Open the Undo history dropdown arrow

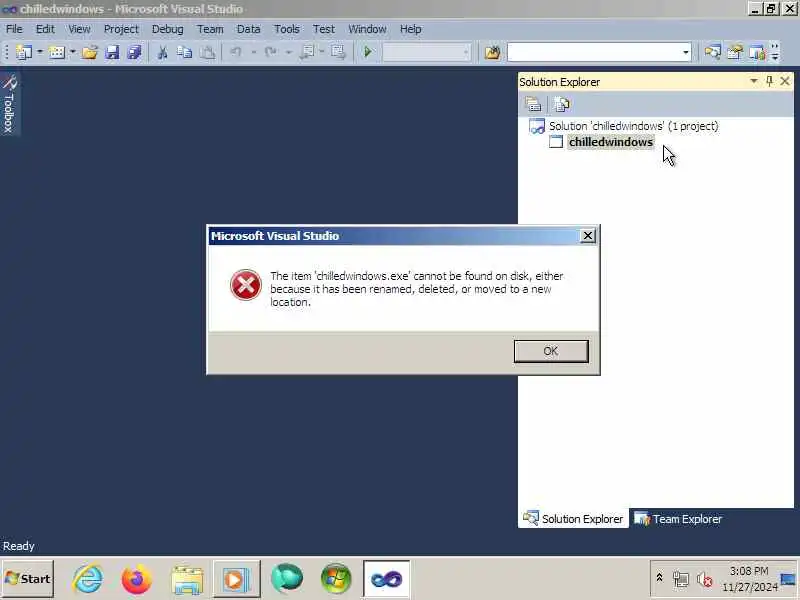[x=253, y=52]
